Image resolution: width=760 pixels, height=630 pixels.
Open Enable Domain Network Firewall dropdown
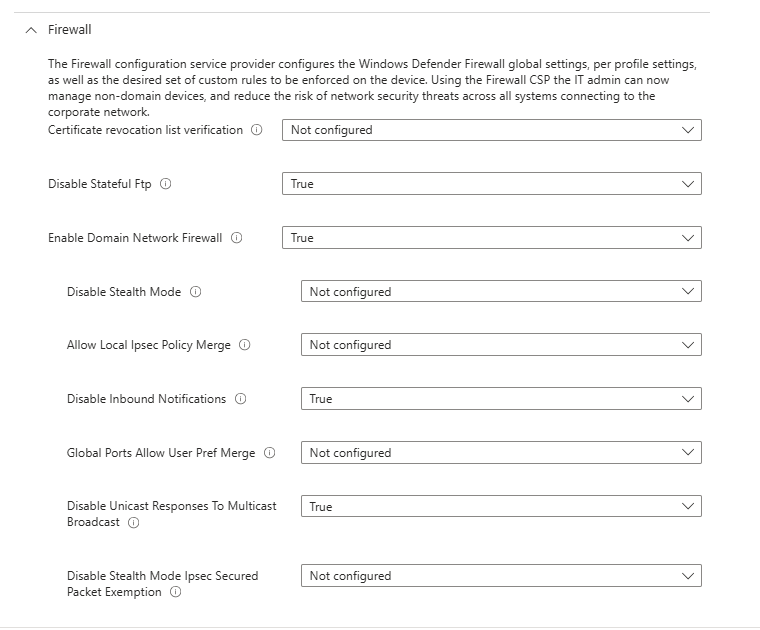pyautogui.click(x=491, y=237)
